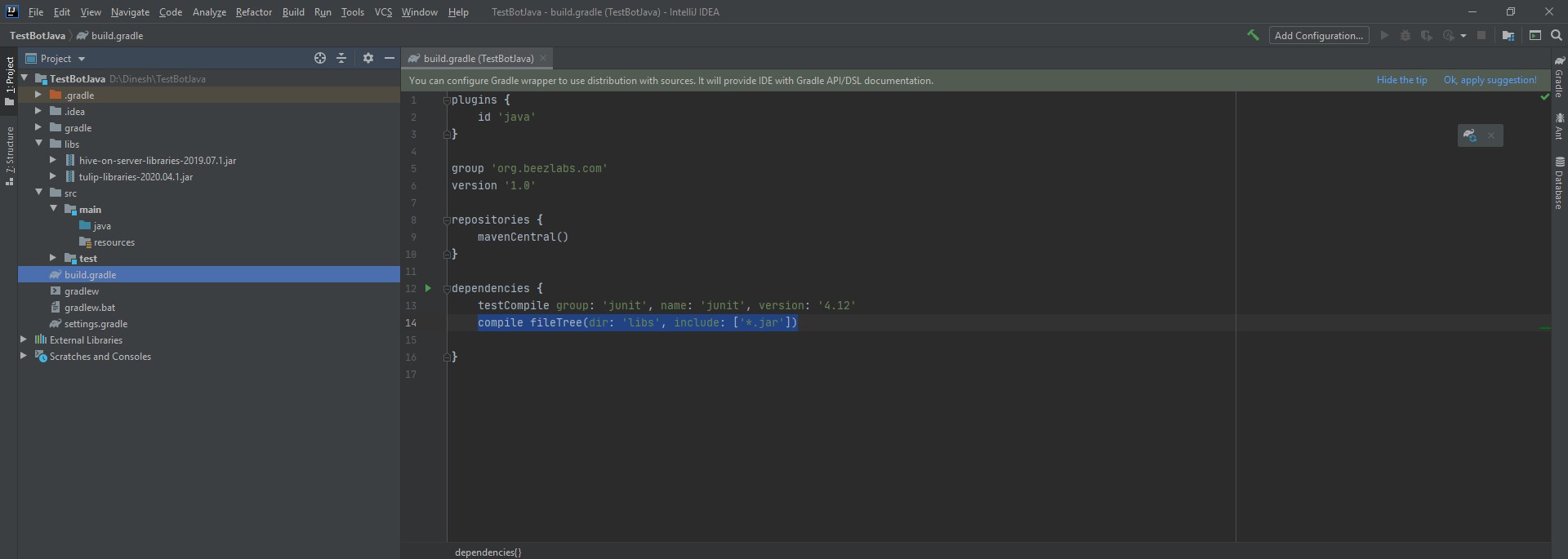
Task: Select the tulip-libraries-2020.04.1.jar file
Action: click(x=136, y=176)
